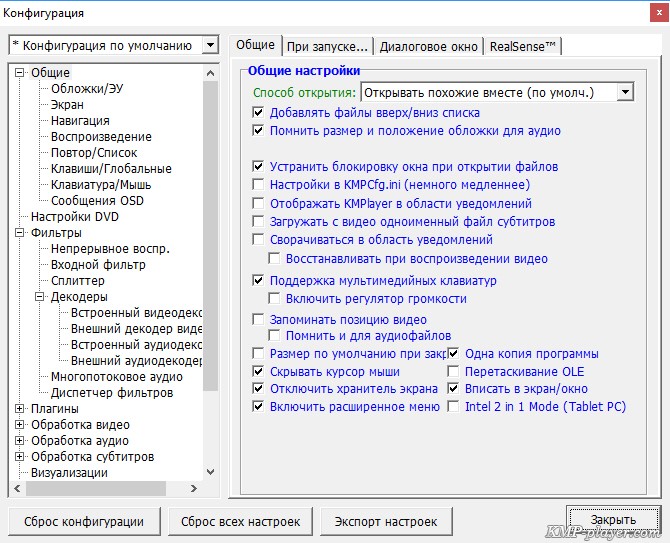The width and height of the screenshot is (670, 543).
Task: Select "Обложки/ЭУ" in the settings tree
Action: click(x=87, y=89)
